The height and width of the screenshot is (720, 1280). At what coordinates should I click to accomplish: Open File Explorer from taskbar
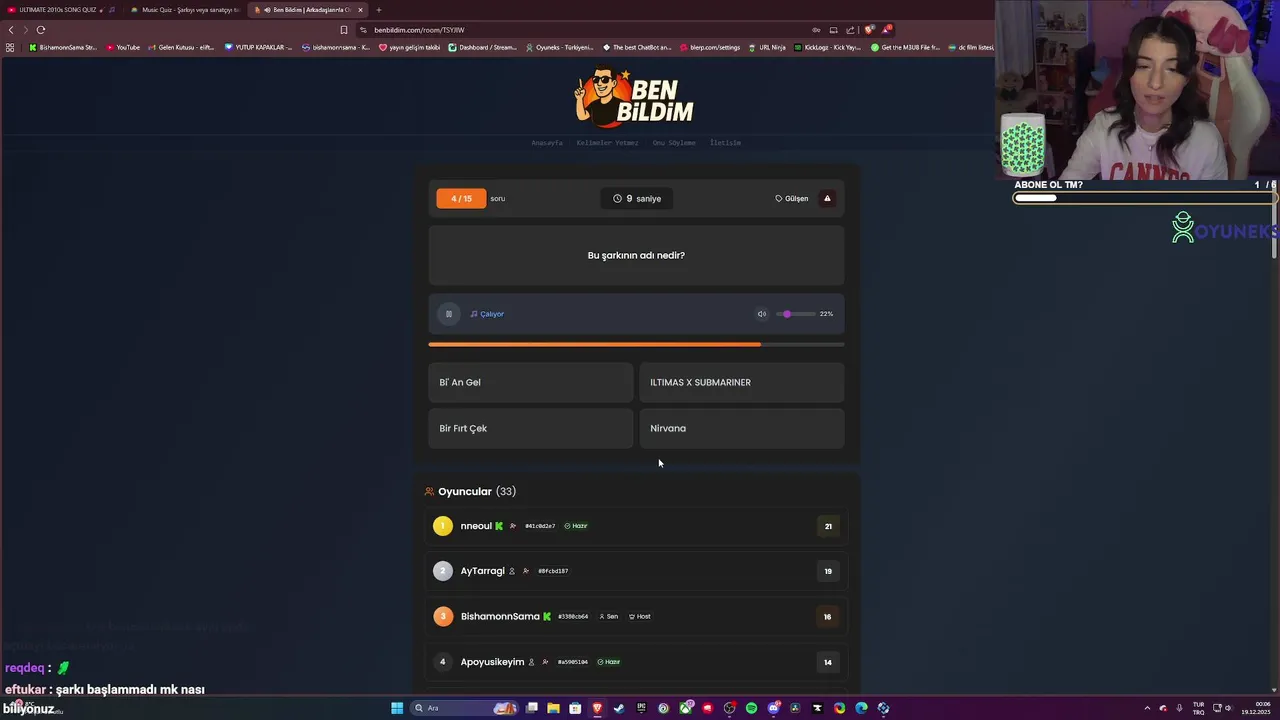(553, 708)
